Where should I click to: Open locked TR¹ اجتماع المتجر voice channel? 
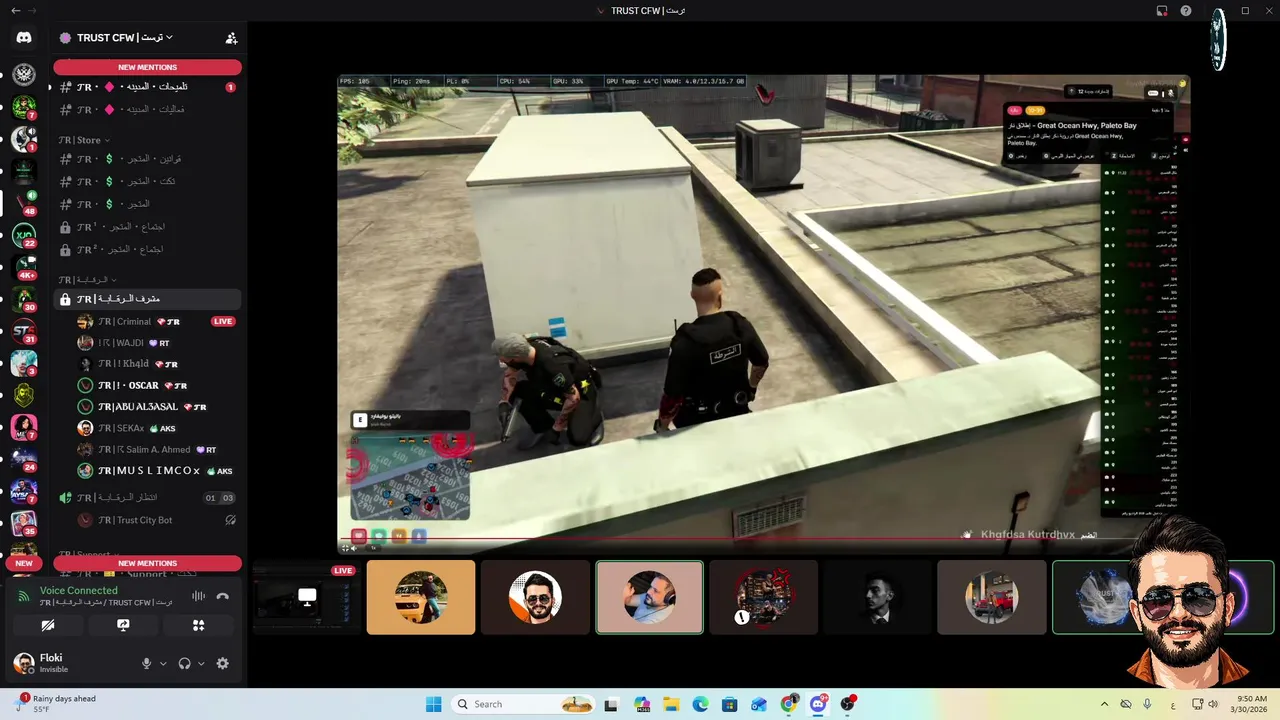coord(145,227)
